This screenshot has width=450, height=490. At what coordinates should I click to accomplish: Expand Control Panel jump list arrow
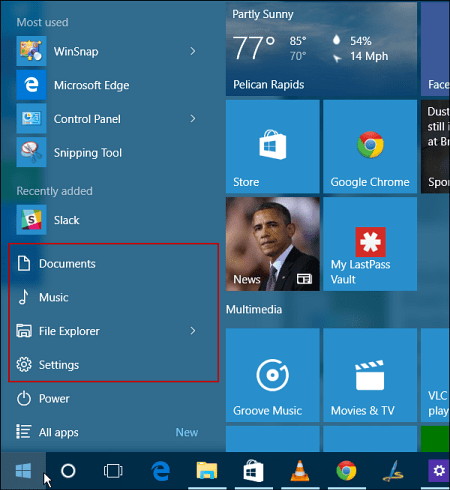[x=193, y=119]
